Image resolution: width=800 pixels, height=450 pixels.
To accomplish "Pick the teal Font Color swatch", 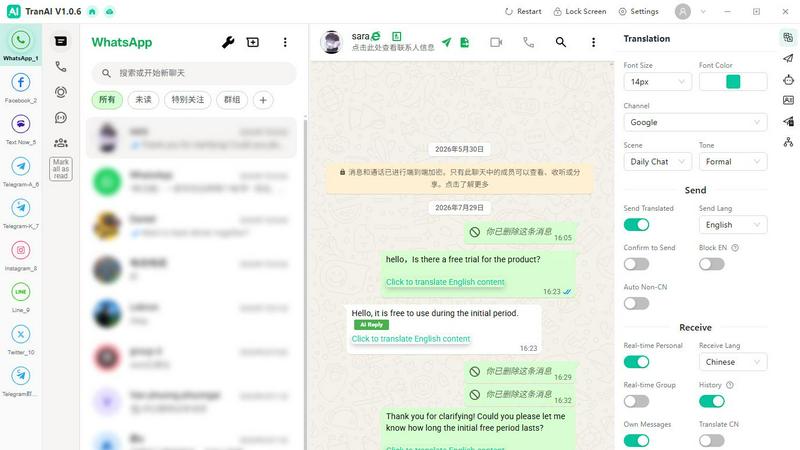I will point(733,82).
